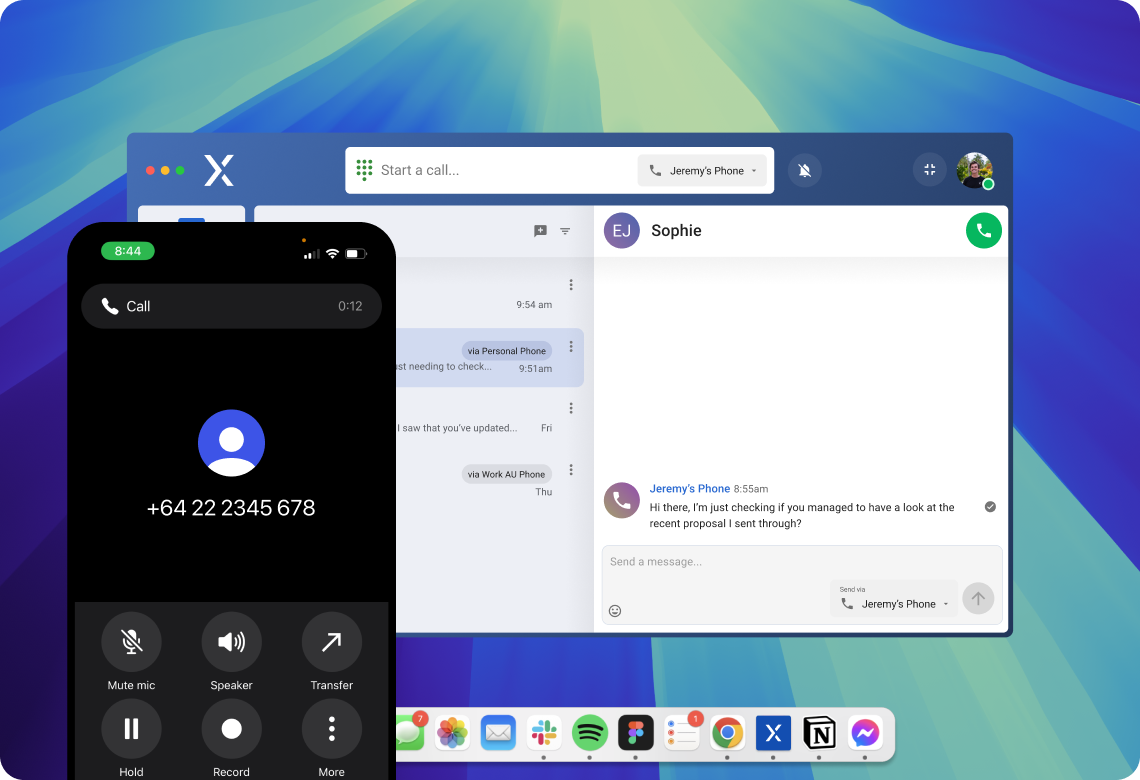Tap the green 8:44 call pill
1140x780 pixels.
[x=128, y=251]
